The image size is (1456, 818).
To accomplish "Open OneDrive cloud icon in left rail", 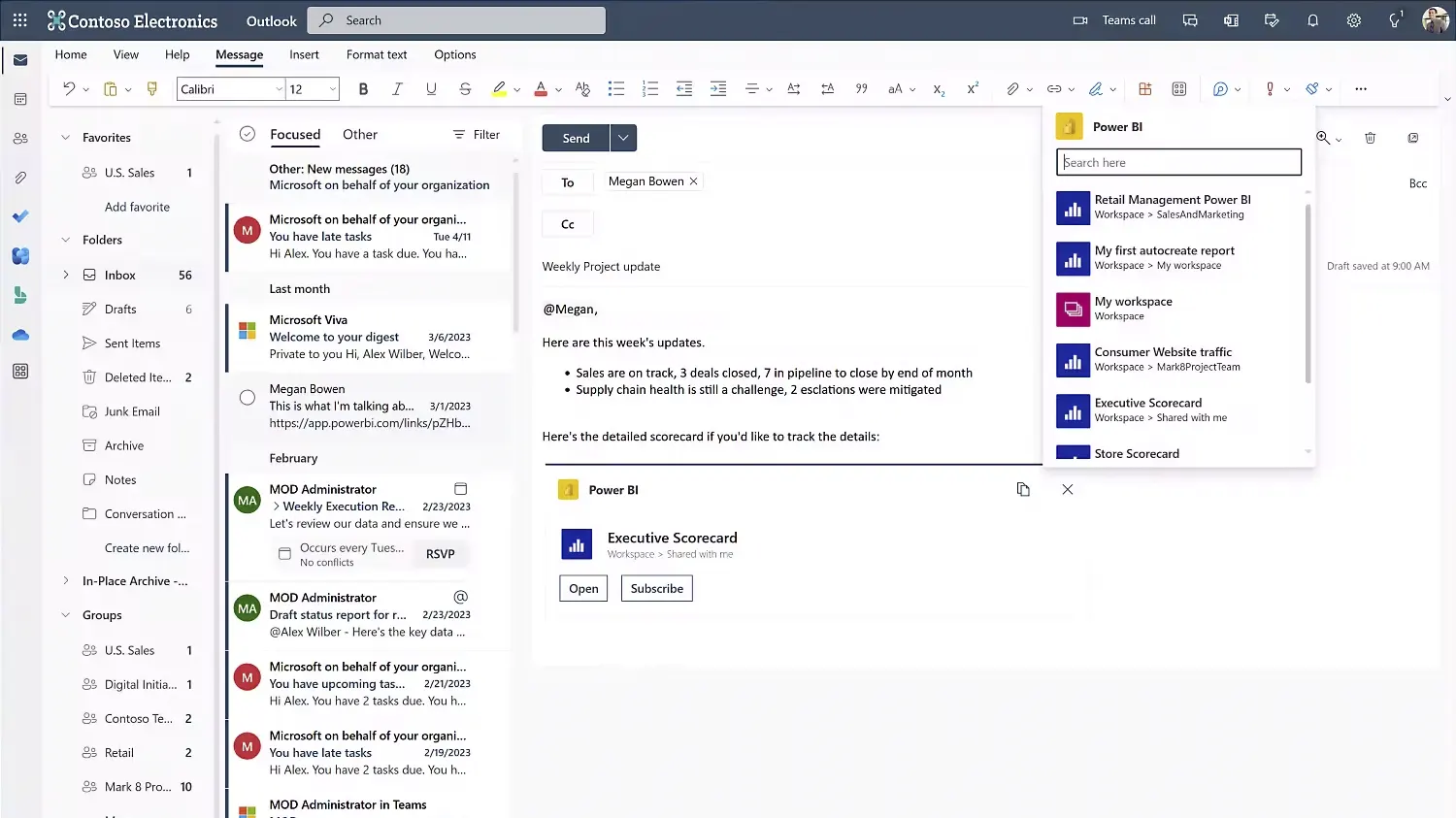I will click(20, 335).
